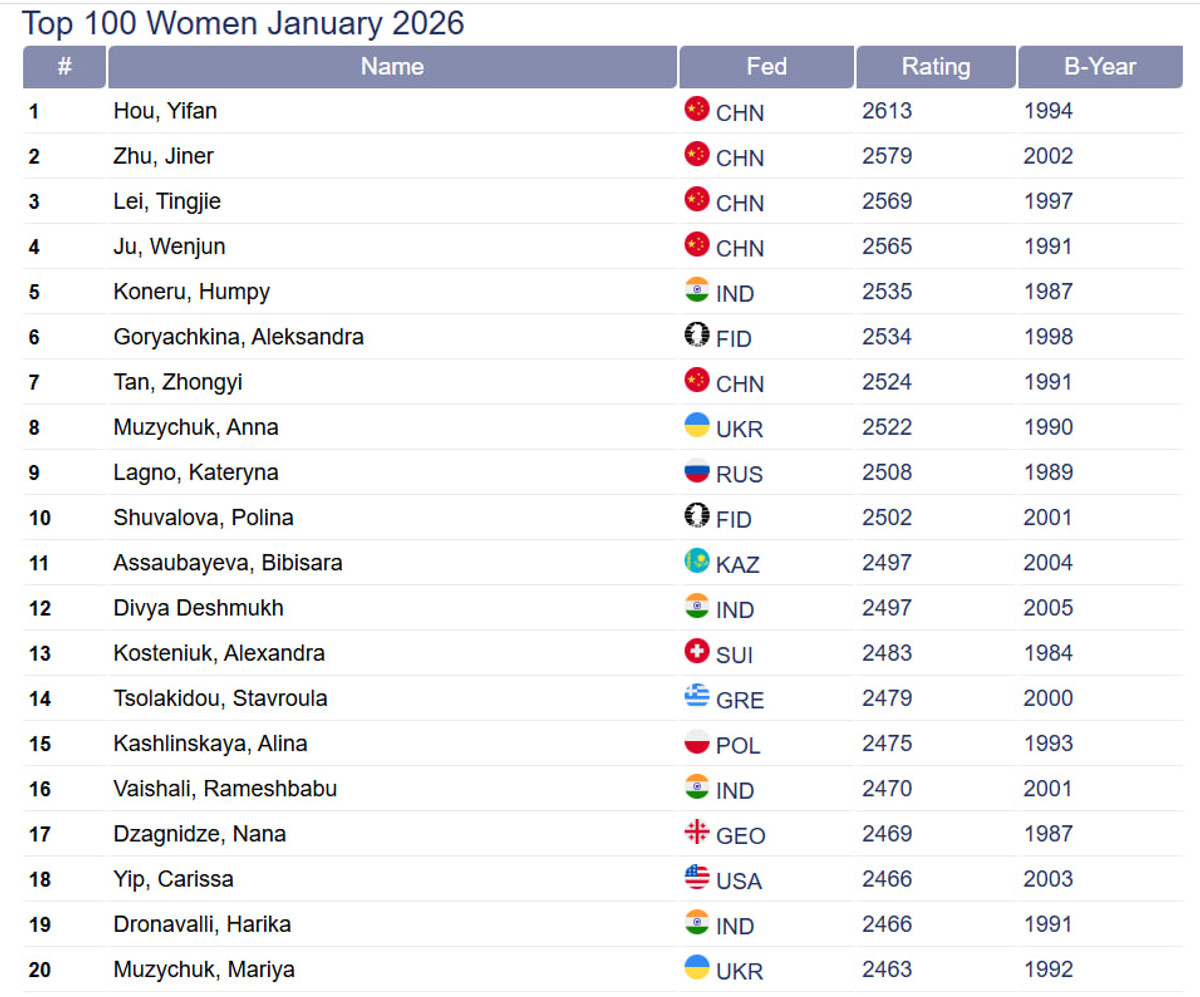This screenshot has height=997, width=1200.
Task: Click the Greece flag for Tsolakidou, Stavroula
Action: pyautogui.click(x=697, y=697)
